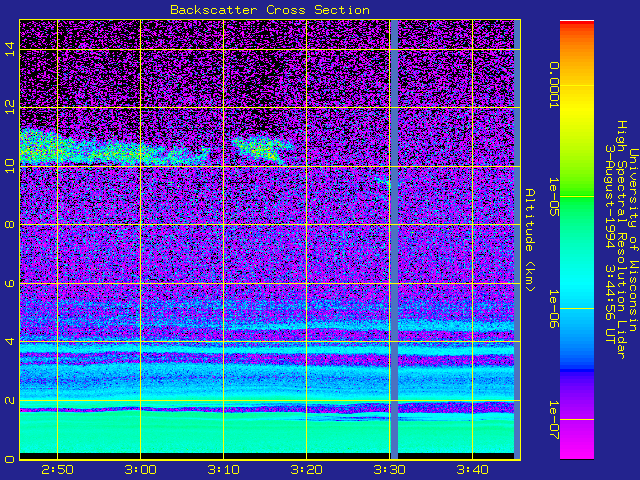The width and height of the screenshot is (640, 480).
Task: Click the 'Altitude (km)' axis title
Action: (529, 240)
